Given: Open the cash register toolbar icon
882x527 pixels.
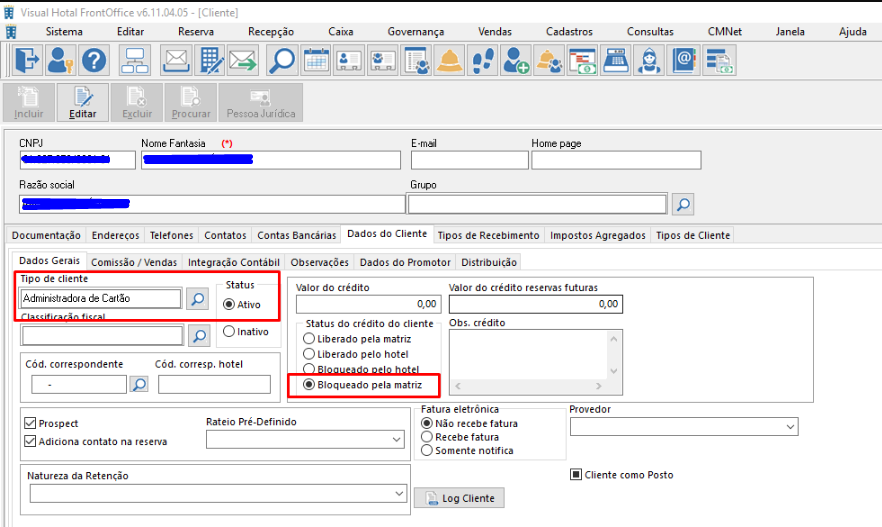Looking at the screenshot, I should (616, 60).
